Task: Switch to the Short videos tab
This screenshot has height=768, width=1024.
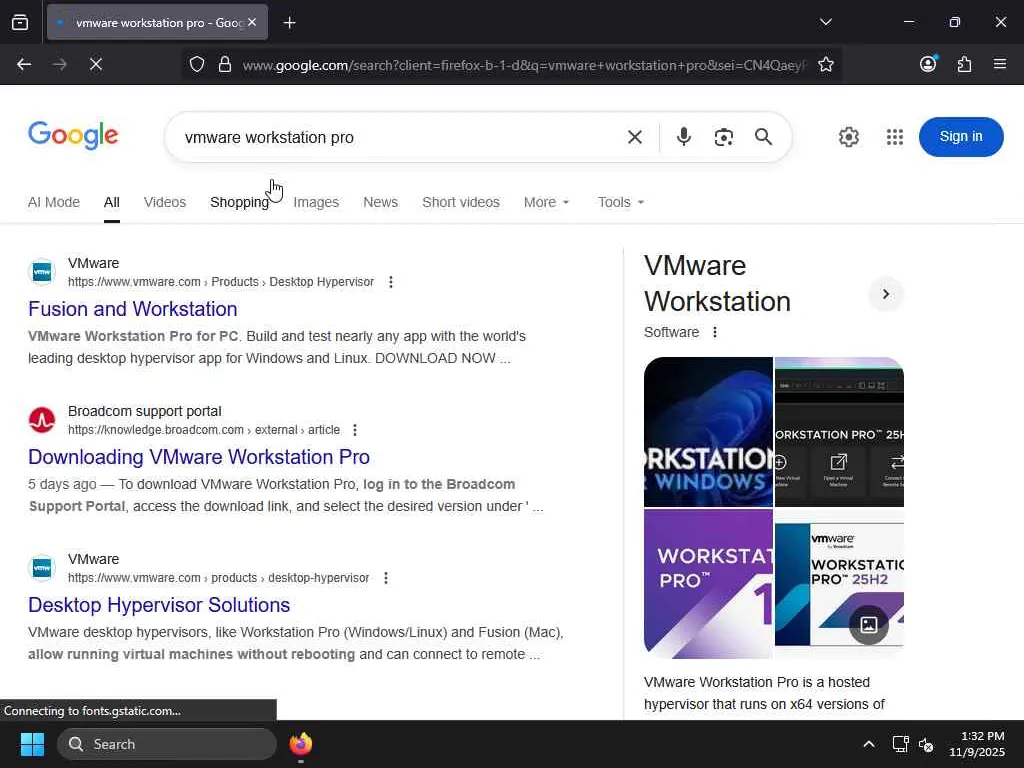Action: click(x=460, y=202)
